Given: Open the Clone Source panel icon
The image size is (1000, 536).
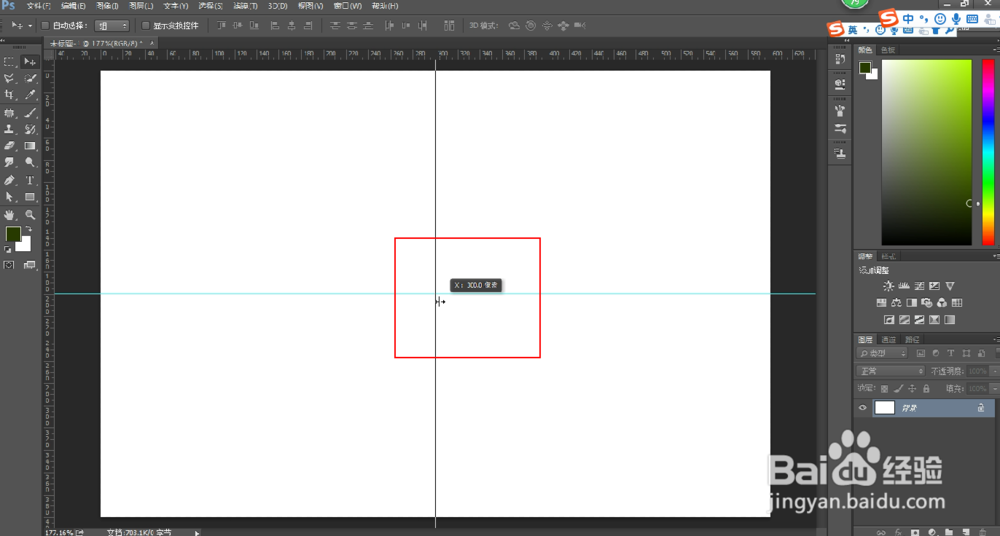Looking at the screenshot, I should coord(840,153).
